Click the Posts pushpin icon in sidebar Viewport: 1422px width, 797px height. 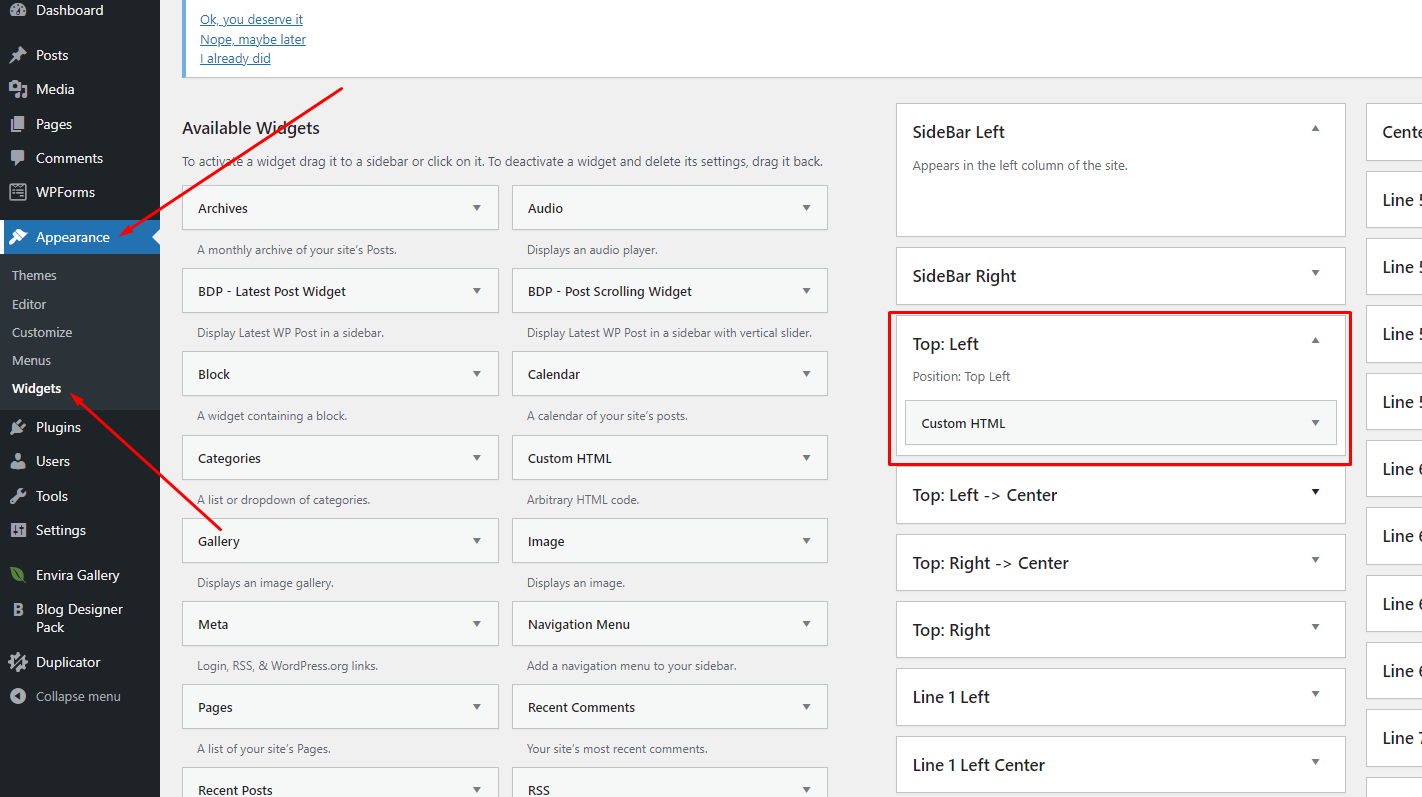pyautogui.click(x=18, y=55)
